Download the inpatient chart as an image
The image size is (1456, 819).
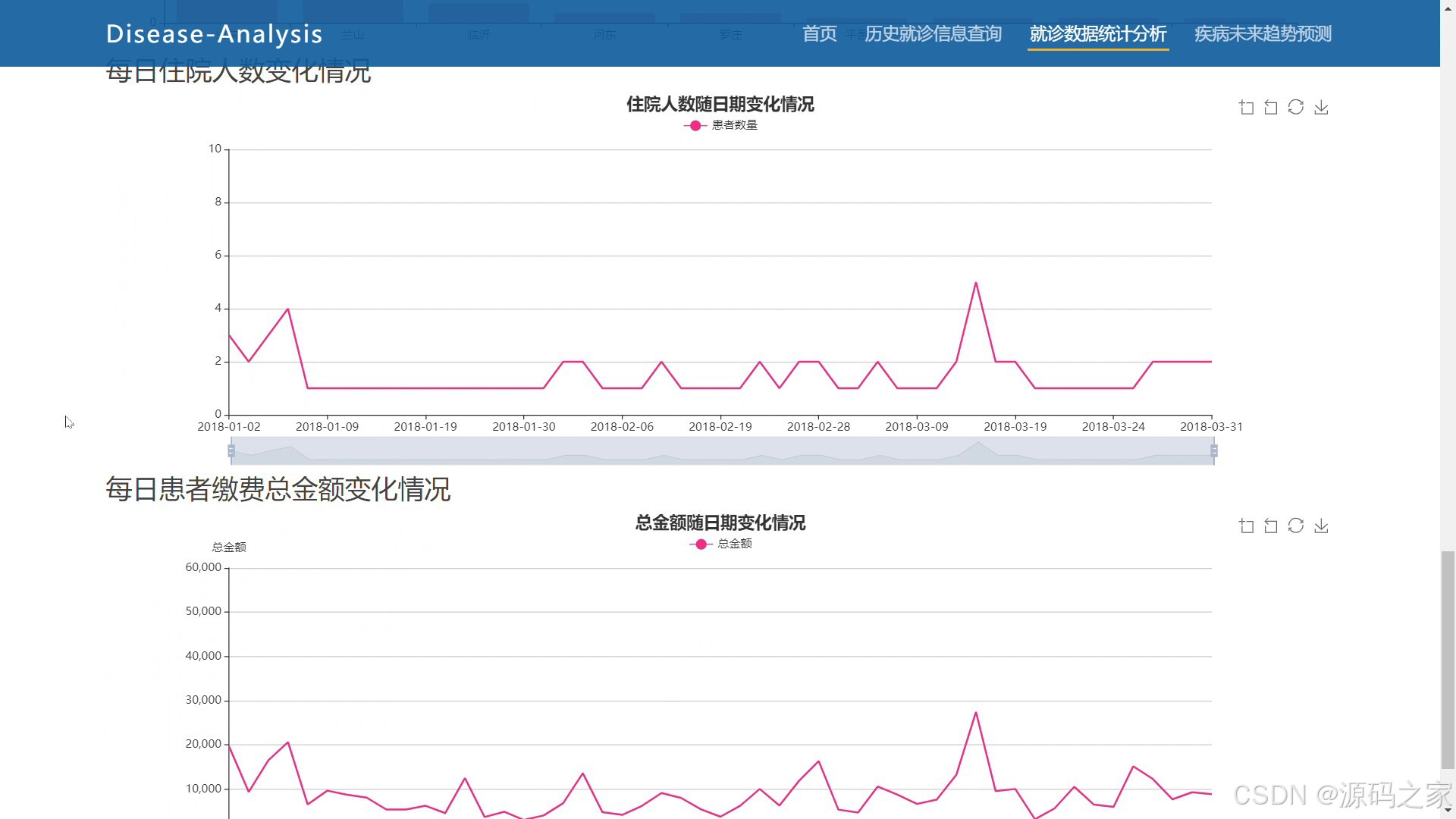pyautogui.click(x=1321, y=108)
